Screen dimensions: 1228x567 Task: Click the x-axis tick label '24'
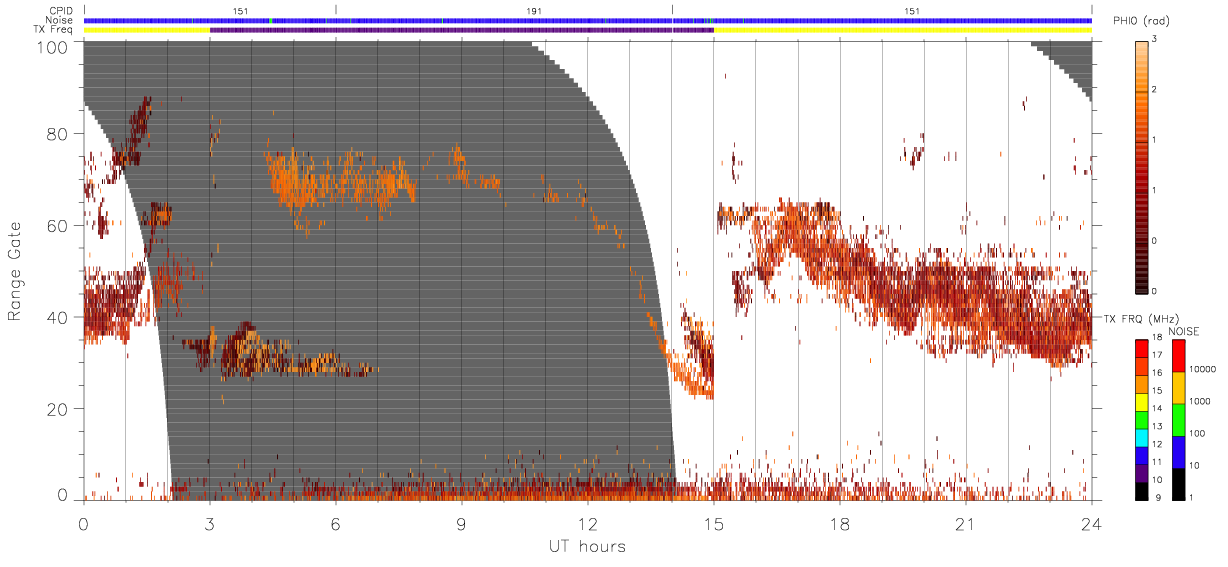pyautogui.click(x=1091, y=523)
